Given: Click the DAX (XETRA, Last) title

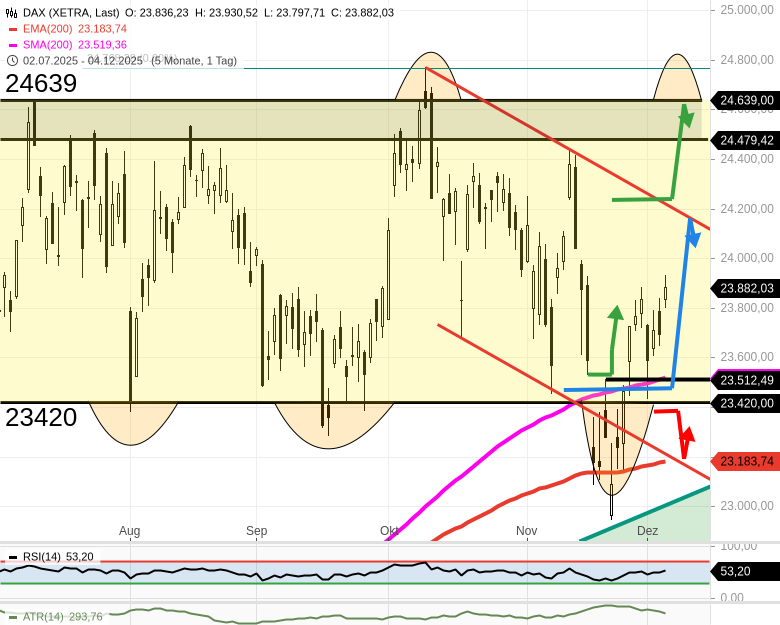Looking at the screenshot, I should pyautogui.click(x=71, y=13).
